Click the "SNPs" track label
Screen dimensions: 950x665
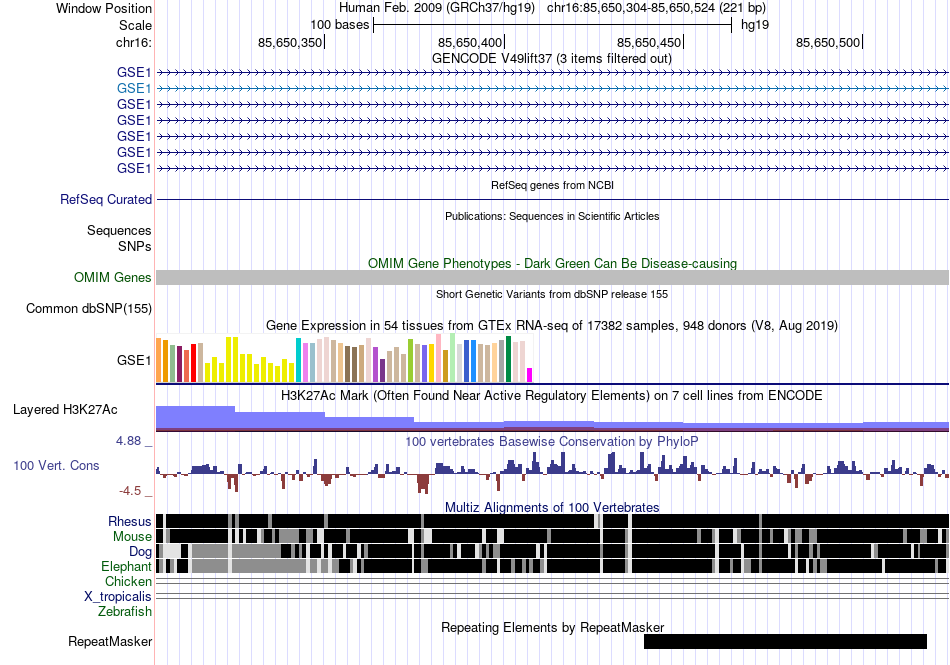coord(135,246)
